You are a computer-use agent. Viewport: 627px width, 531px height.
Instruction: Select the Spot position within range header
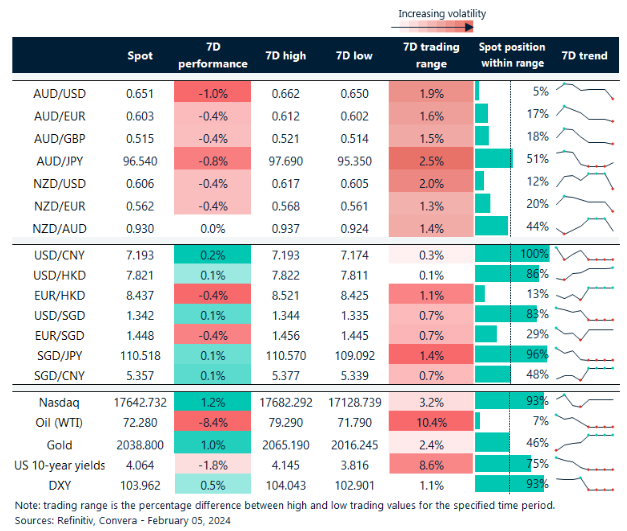click(510, 56)
